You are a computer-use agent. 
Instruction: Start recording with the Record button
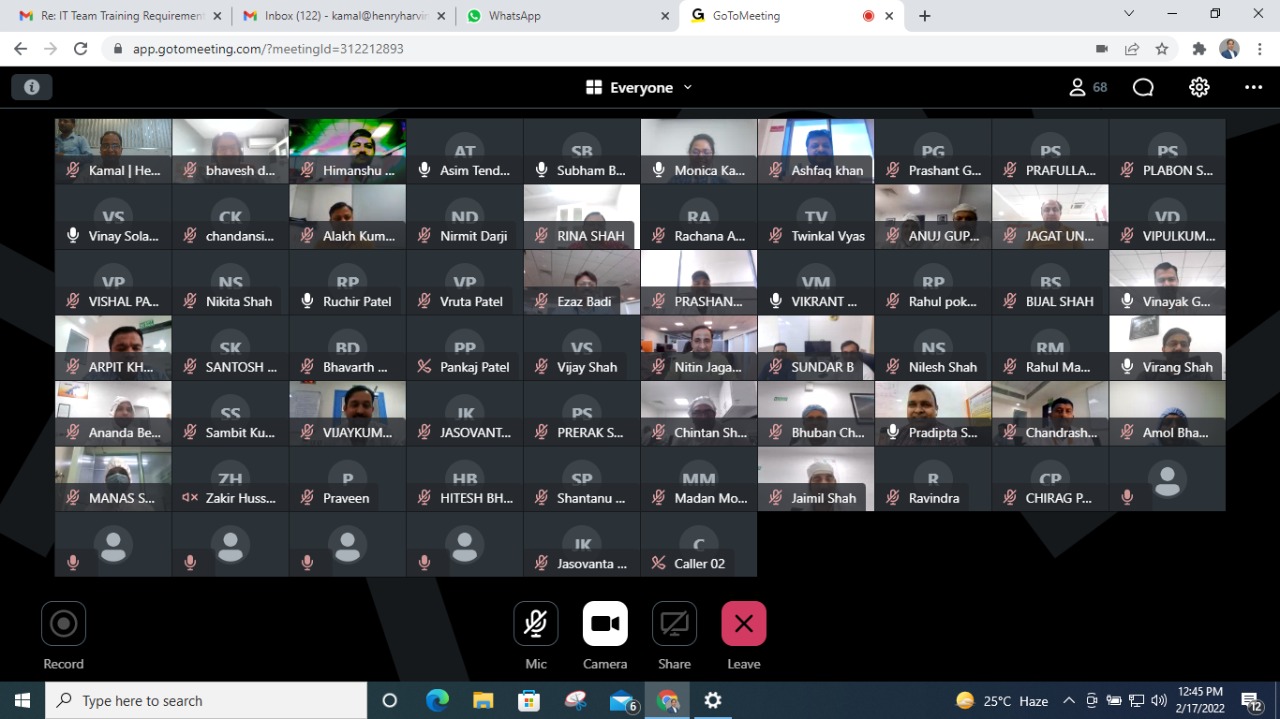point(63,624)
